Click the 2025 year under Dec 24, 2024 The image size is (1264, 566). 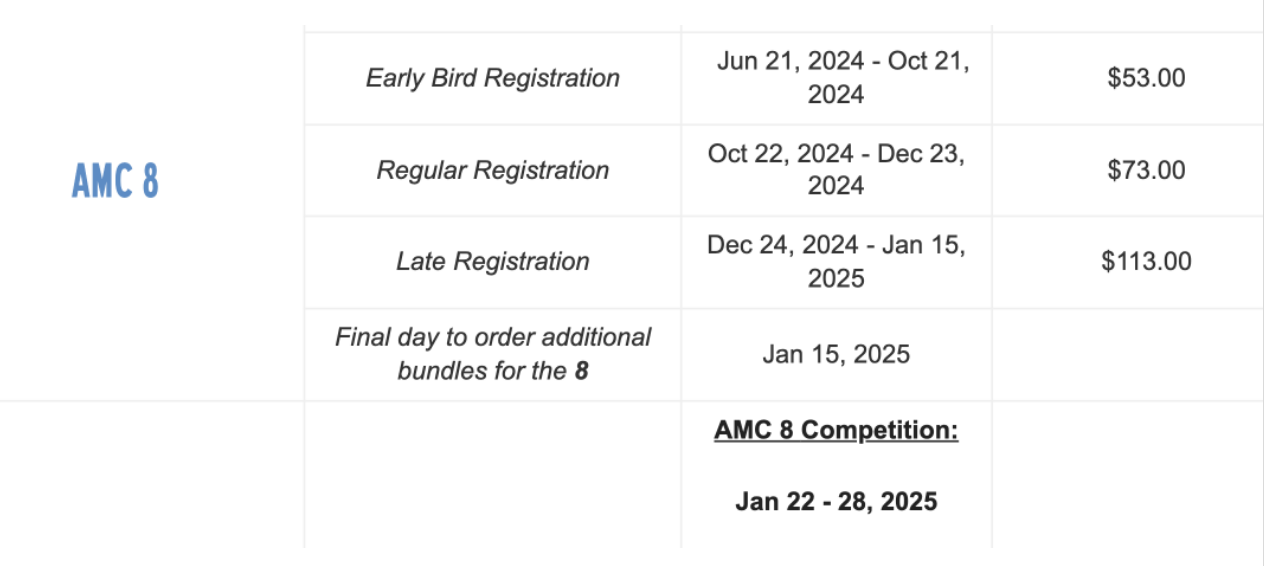click(x=836, y=278)
